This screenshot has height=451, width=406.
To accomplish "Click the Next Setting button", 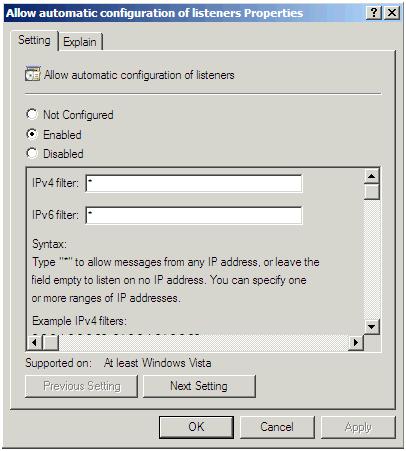I will (199, 386).
